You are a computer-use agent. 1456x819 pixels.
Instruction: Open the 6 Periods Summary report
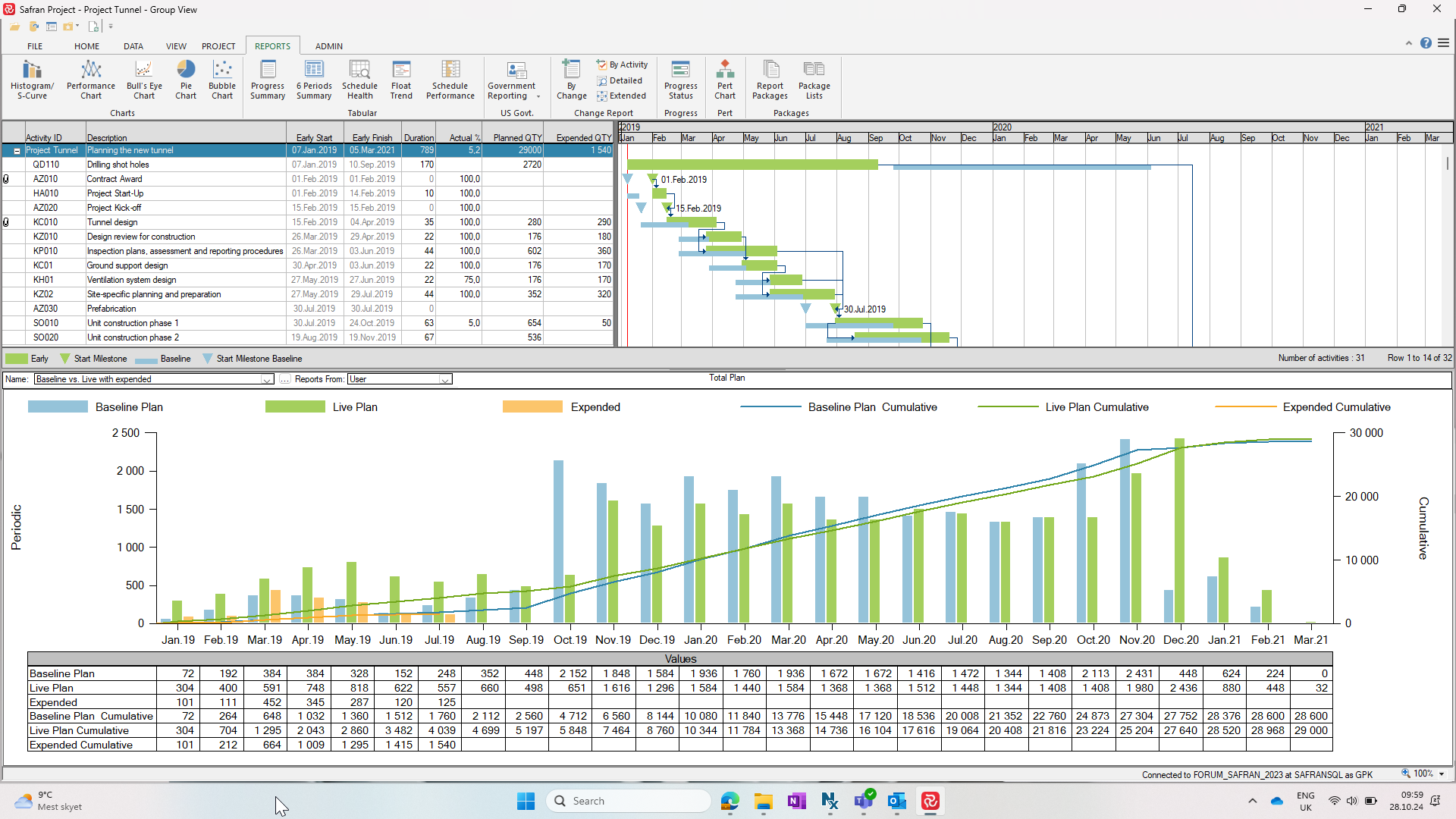314,80
